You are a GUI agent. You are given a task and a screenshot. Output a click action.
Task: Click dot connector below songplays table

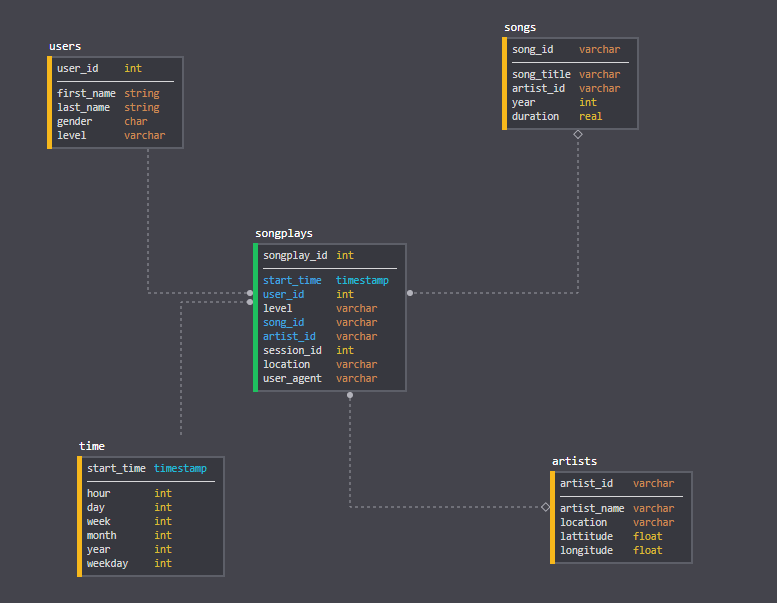coord(350,395)
